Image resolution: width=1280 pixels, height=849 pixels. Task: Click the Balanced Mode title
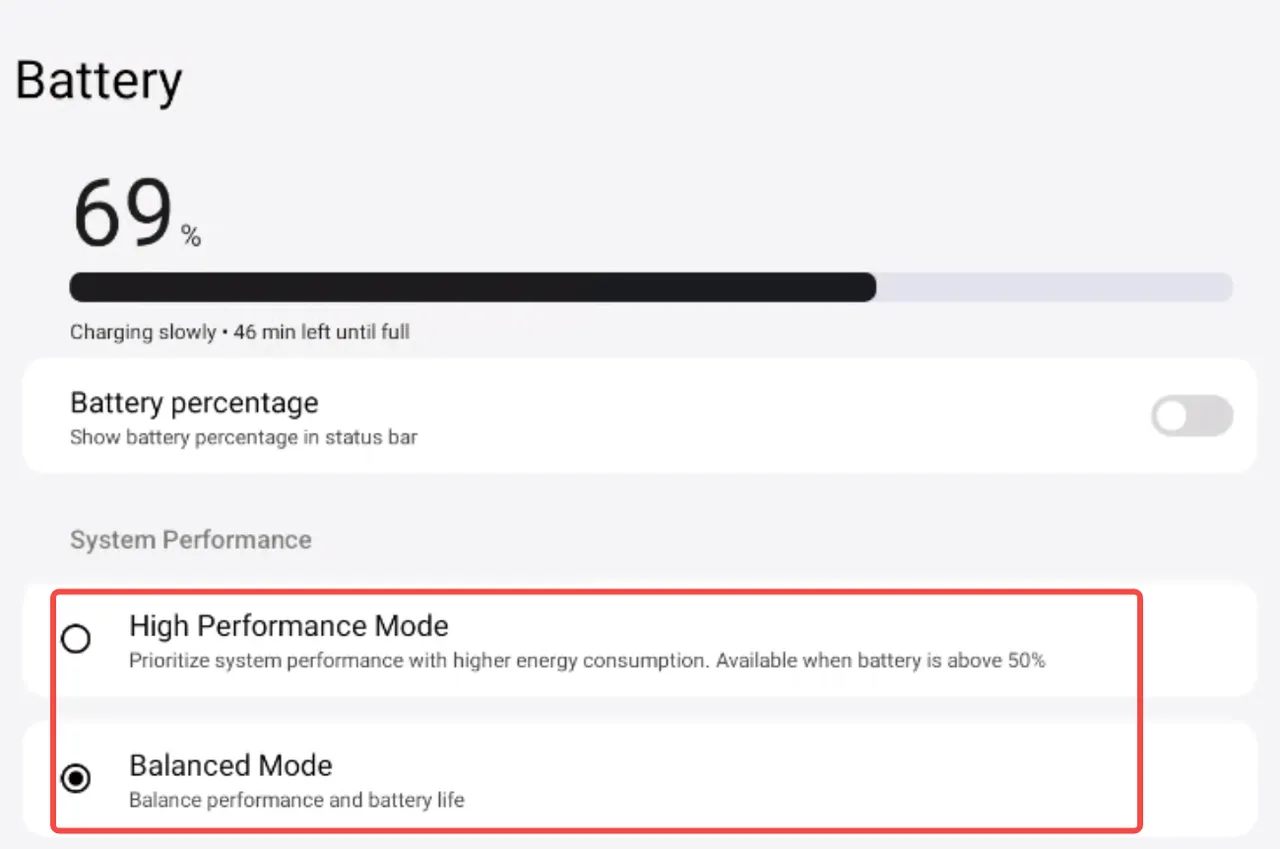coord(230,766)
